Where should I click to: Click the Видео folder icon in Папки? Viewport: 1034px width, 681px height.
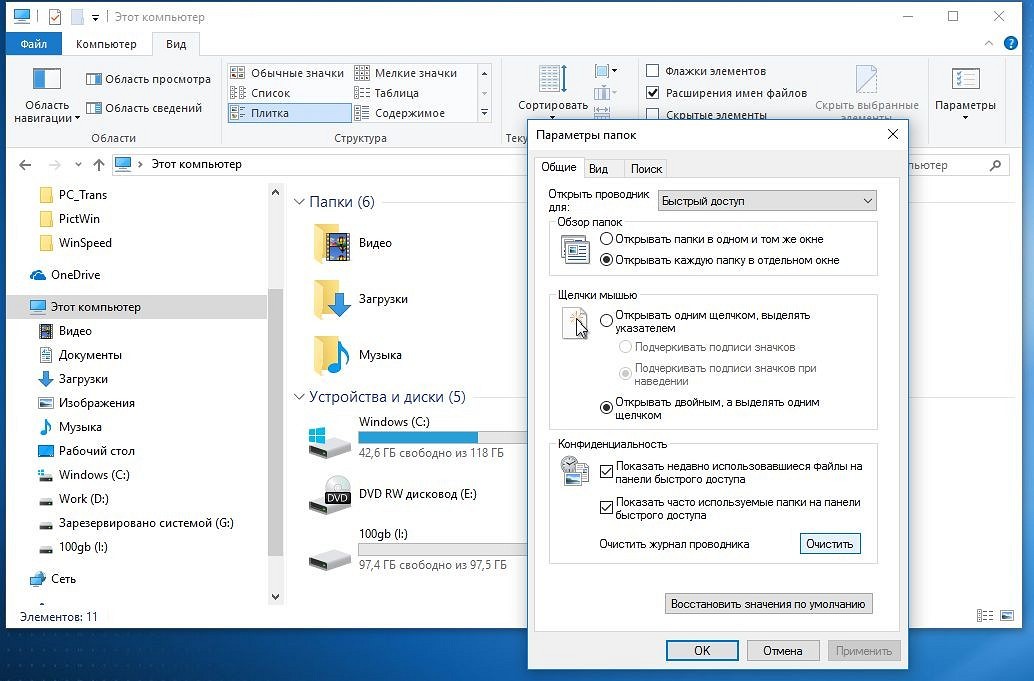coord(332,243)
